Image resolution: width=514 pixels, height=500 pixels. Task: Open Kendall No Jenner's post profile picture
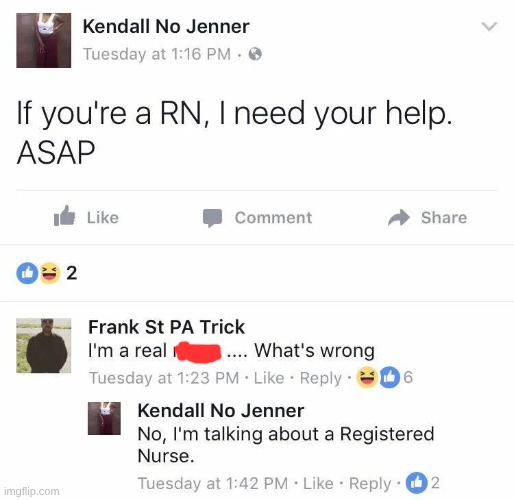44,40
